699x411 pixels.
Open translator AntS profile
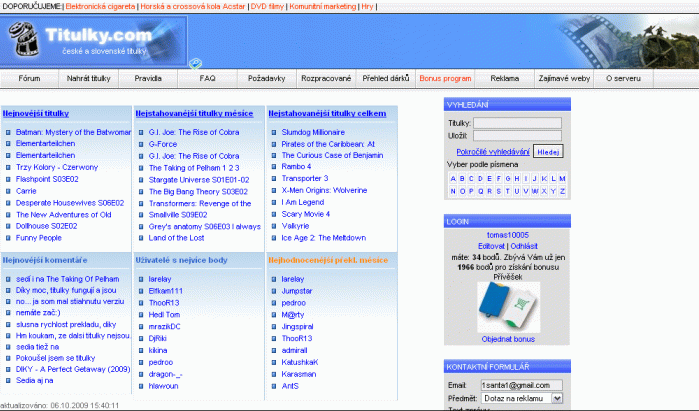290,386
